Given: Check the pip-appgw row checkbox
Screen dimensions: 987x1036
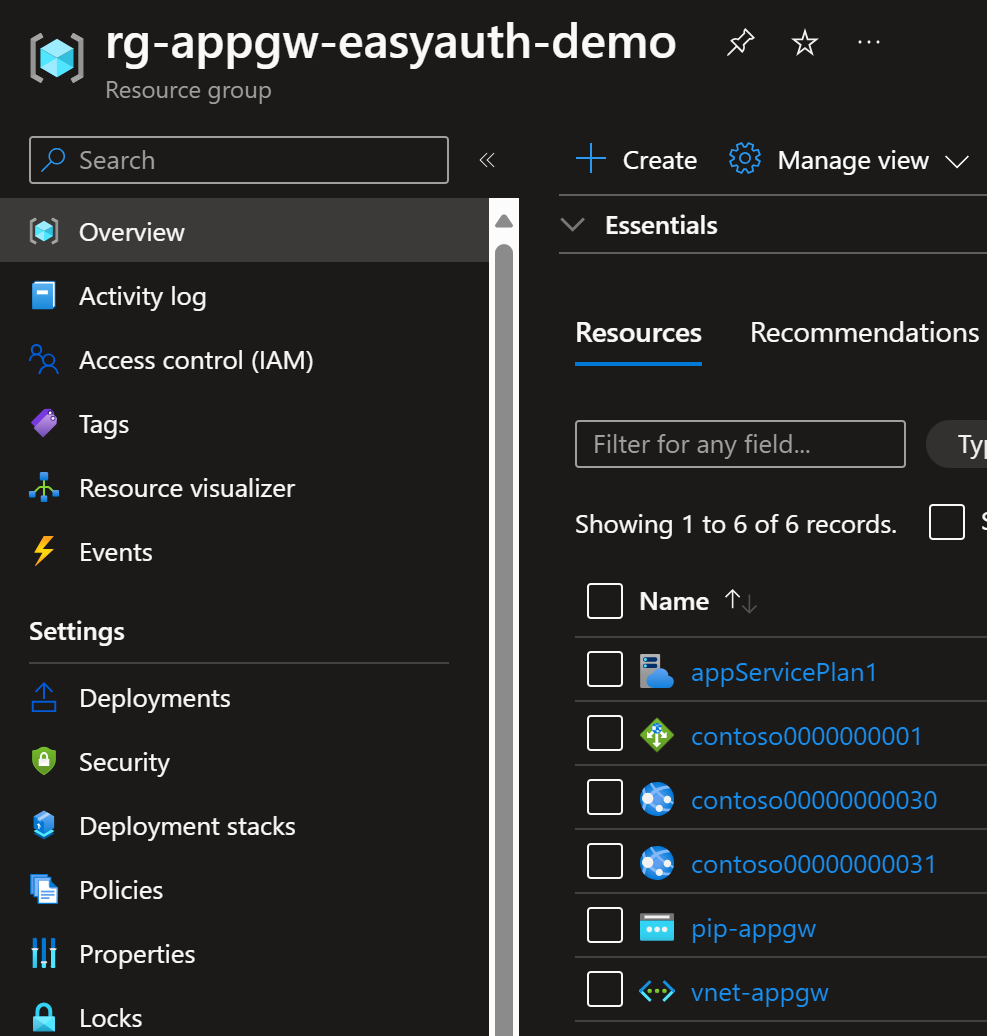Looking at the screenshot, I should tap(604, 925).
